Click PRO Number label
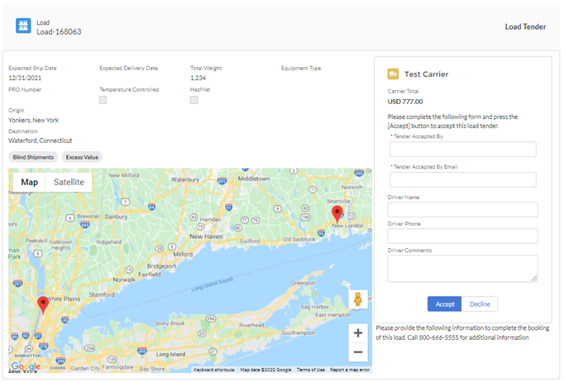The image size is (564, 382). [x=25, y=90]
